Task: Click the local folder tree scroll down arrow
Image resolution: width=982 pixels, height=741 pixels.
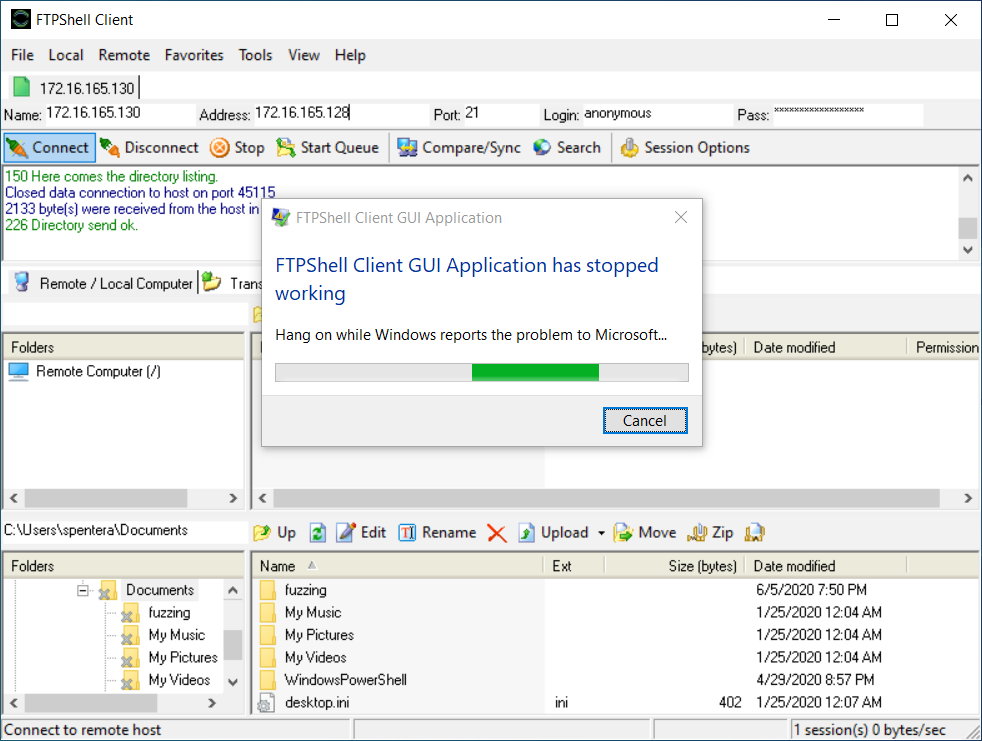Action: tap(233, 682)
